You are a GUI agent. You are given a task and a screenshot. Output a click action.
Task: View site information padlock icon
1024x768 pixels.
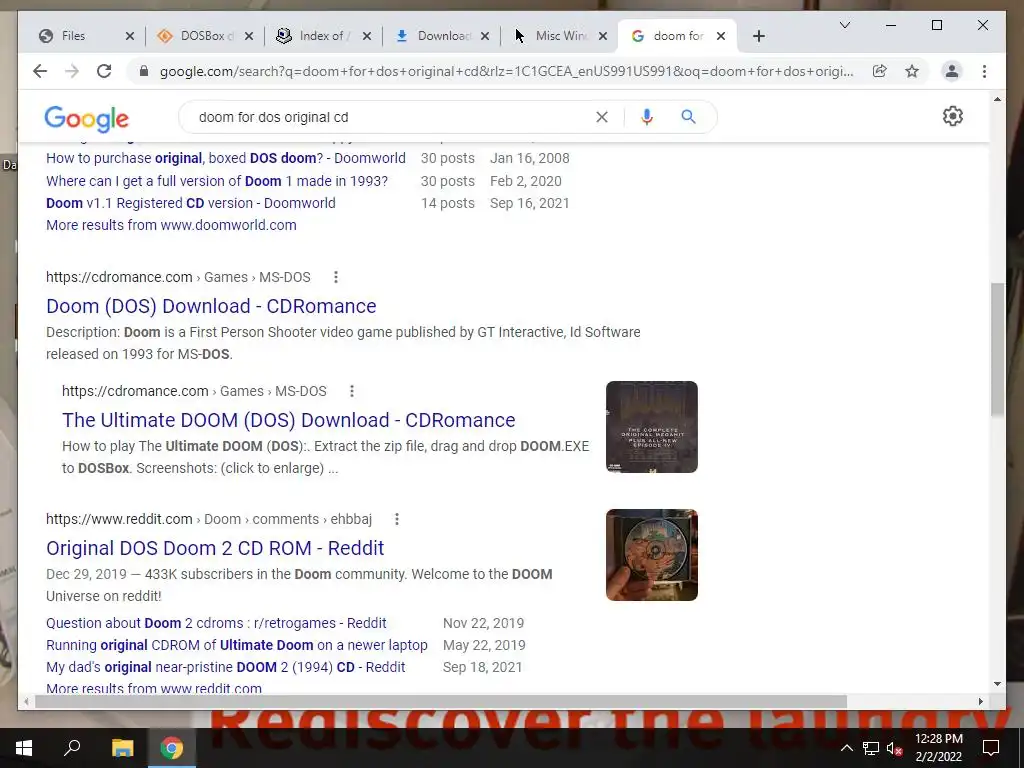coord(144,71)
